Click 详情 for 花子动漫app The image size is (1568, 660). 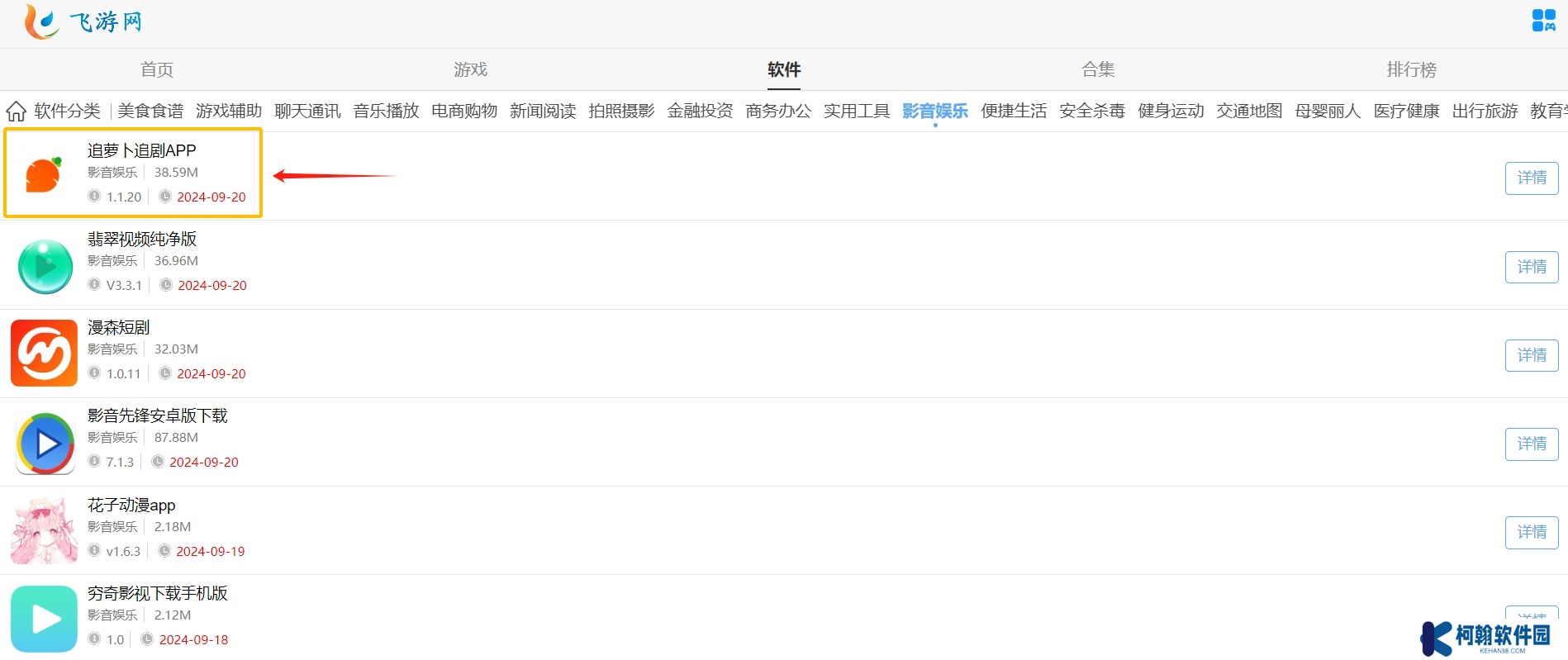click(x=1532, y=532)
